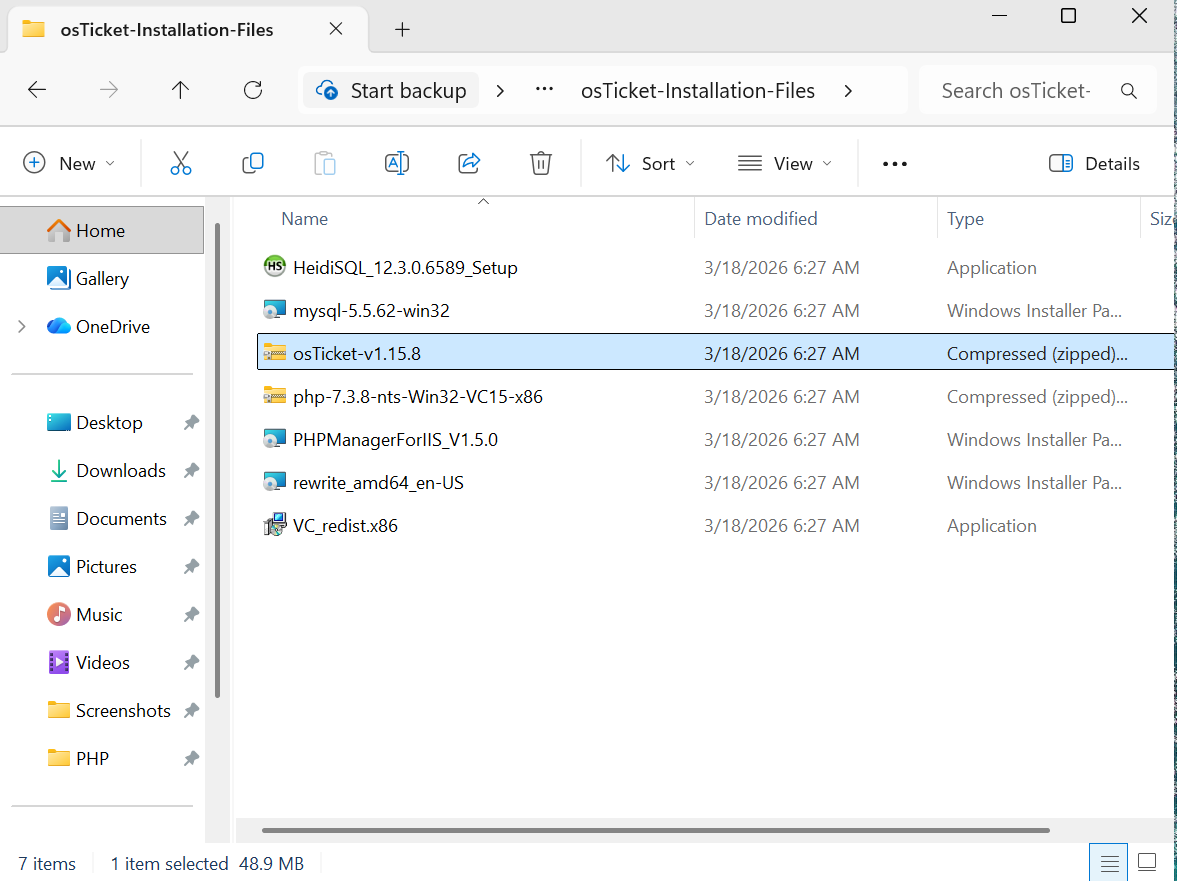The height and width of the screenshot is (881, 1177).
Task: Refresh the current folder view
Action: (253, 90)
